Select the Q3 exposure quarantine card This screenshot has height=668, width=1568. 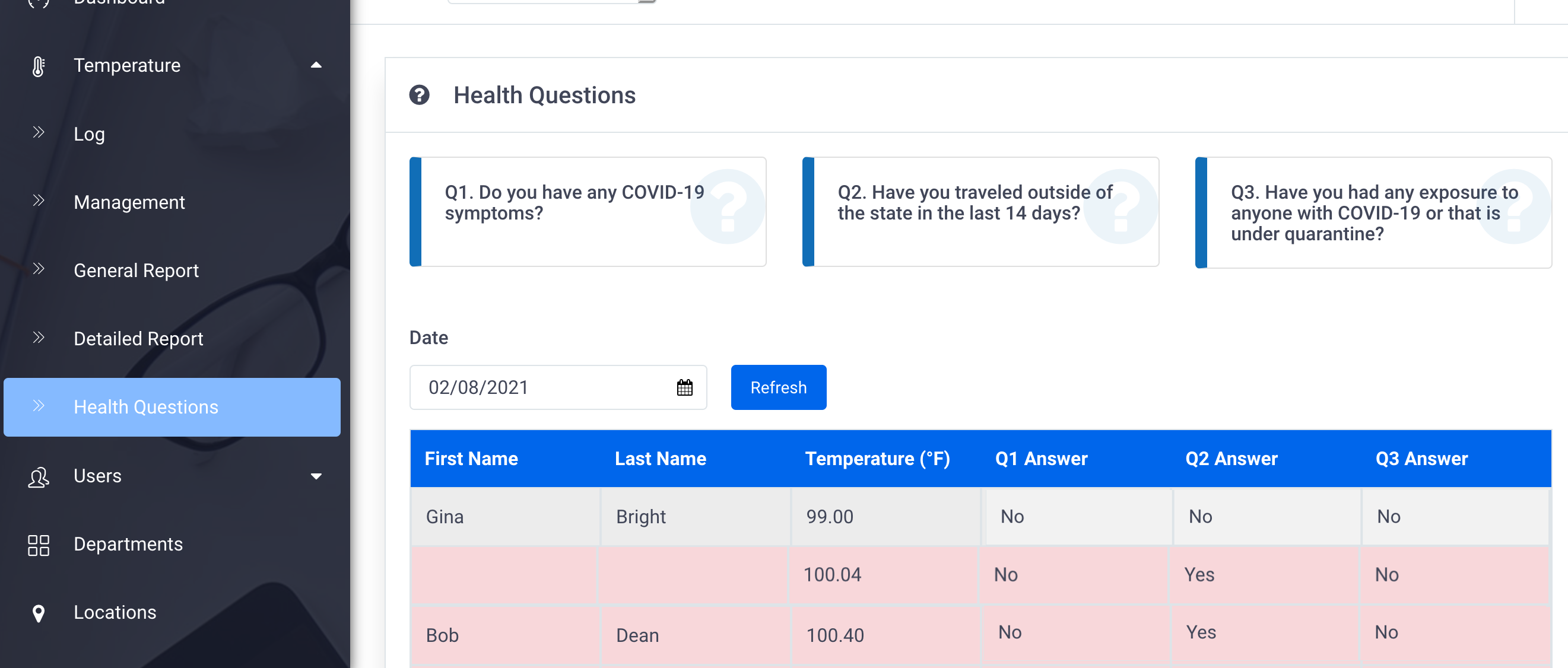click(x=1373, y=212)
